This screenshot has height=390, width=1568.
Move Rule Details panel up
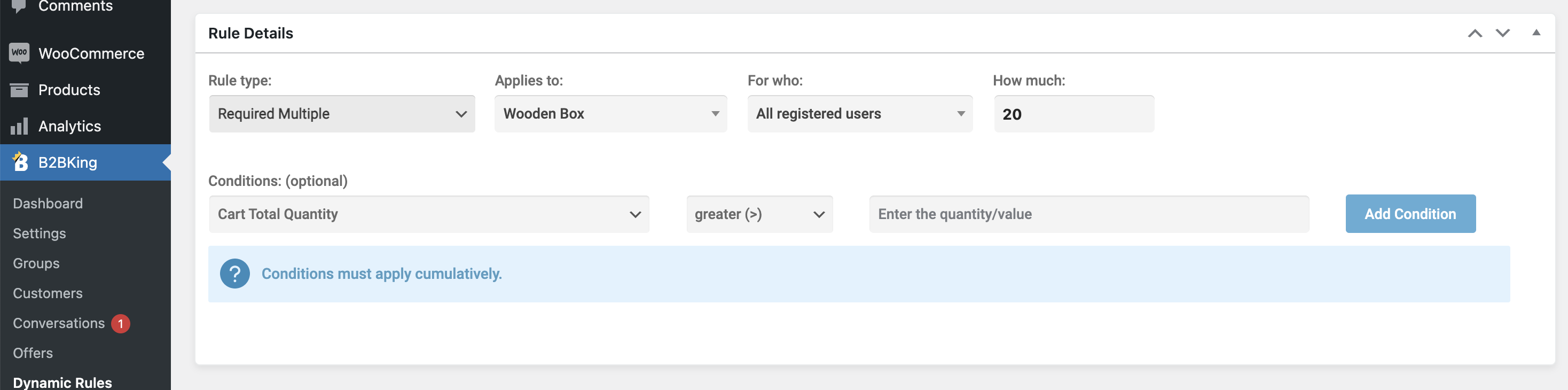[x=1474, y=33]
